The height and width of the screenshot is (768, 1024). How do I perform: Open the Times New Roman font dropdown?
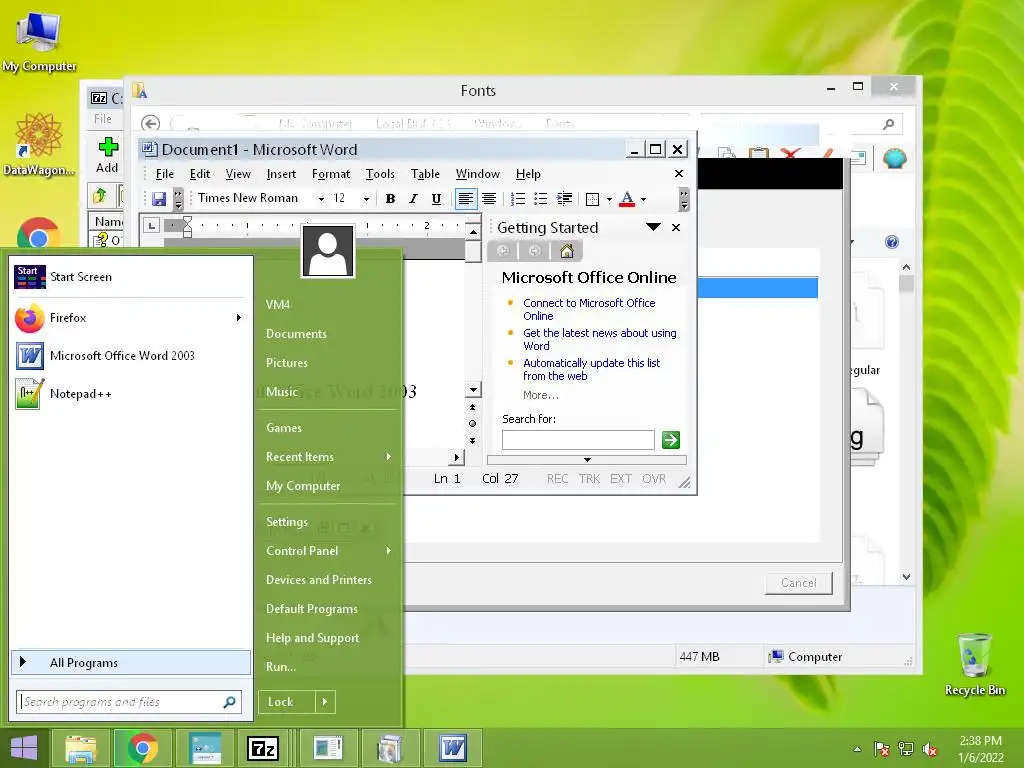[321, 199]
